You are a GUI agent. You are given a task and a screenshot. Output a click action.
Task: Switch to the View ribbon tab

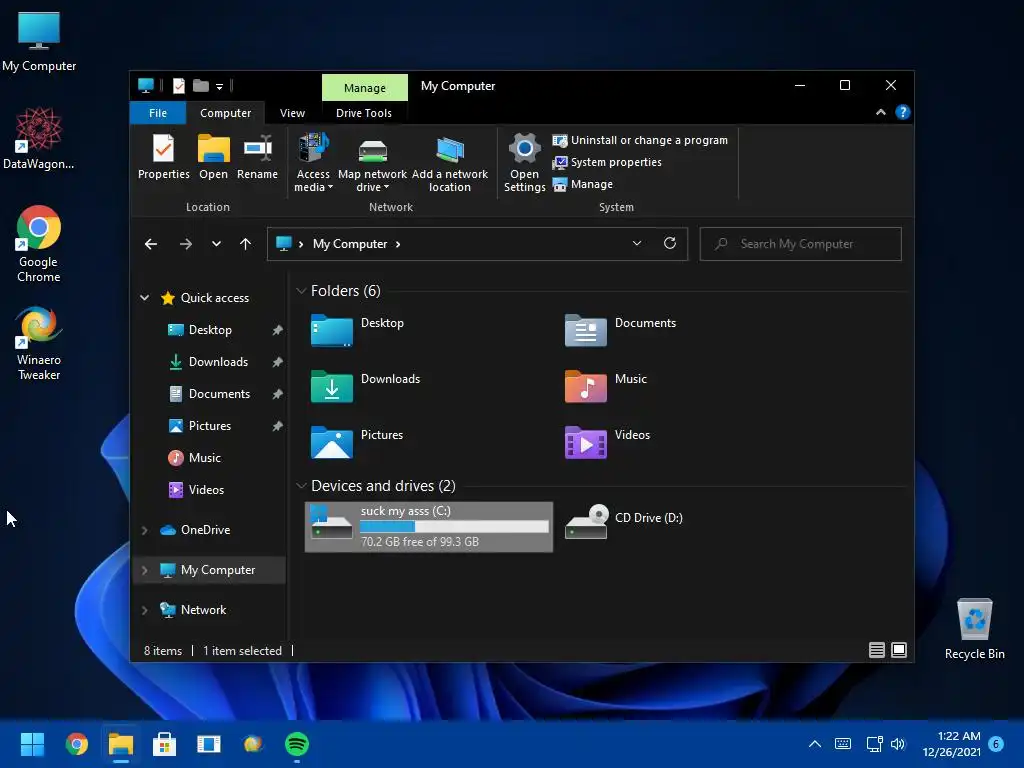click(x=292, y=113)
